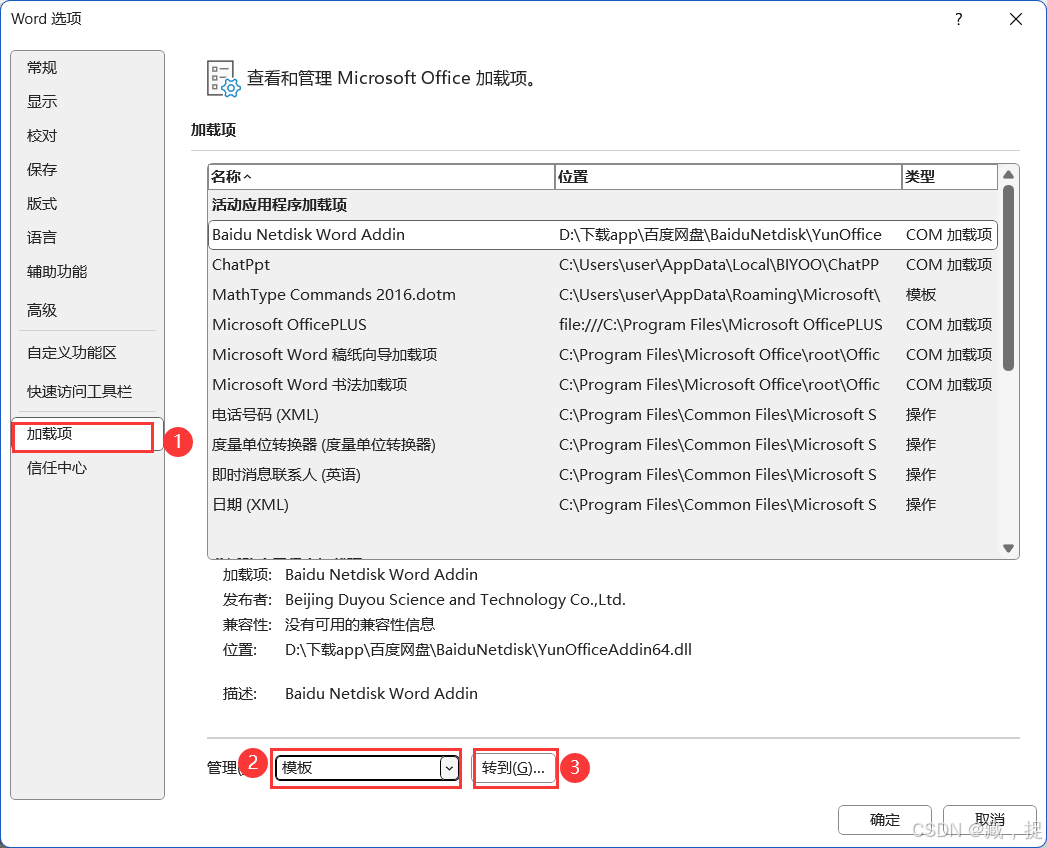This screenshot has width=1047, height=848.
Task: Select Microsoft Word 书法加载项 row
Action: (603, 385)
